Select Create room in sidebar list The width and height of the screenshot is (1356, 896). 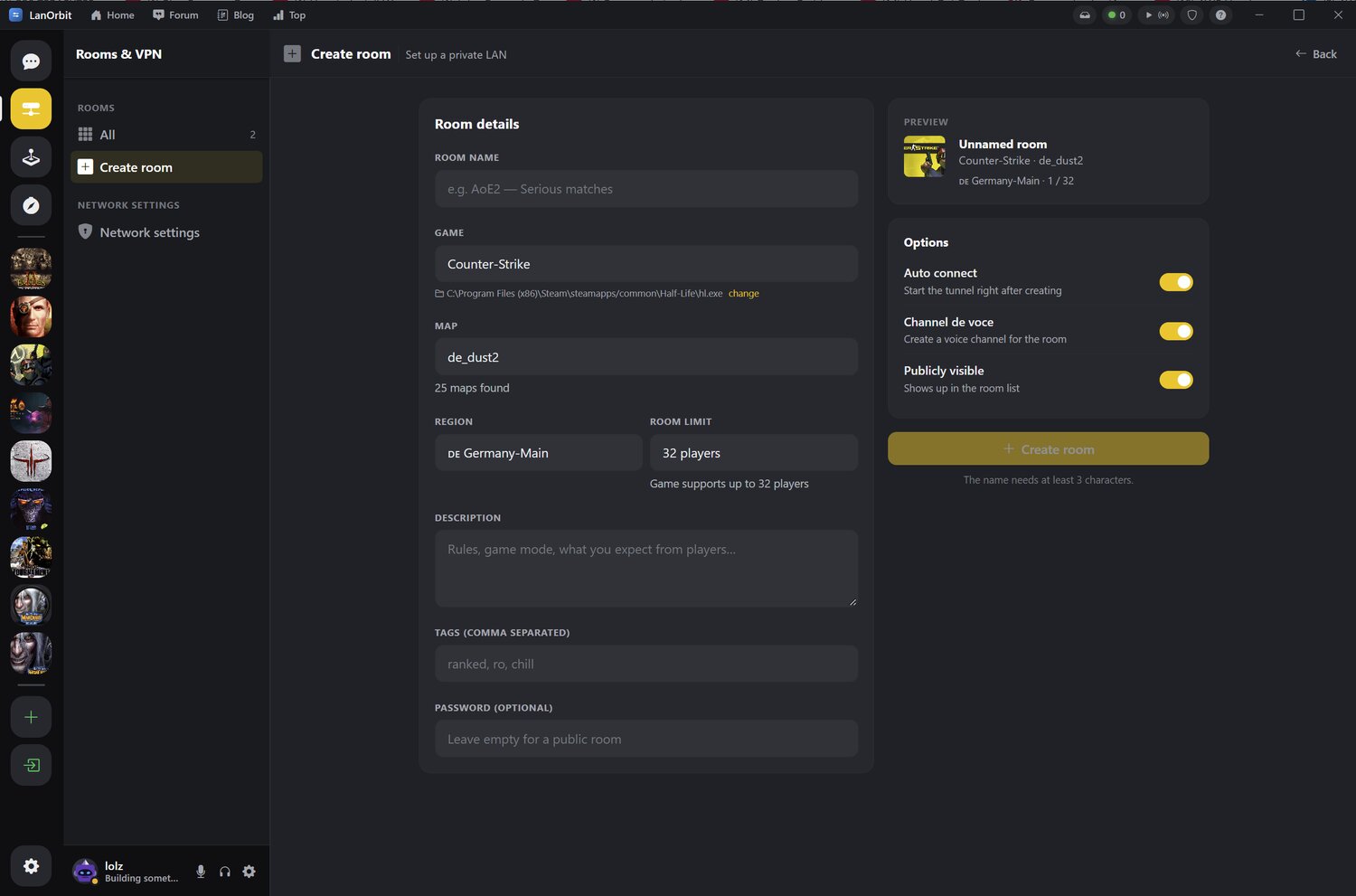click(166, 167)
